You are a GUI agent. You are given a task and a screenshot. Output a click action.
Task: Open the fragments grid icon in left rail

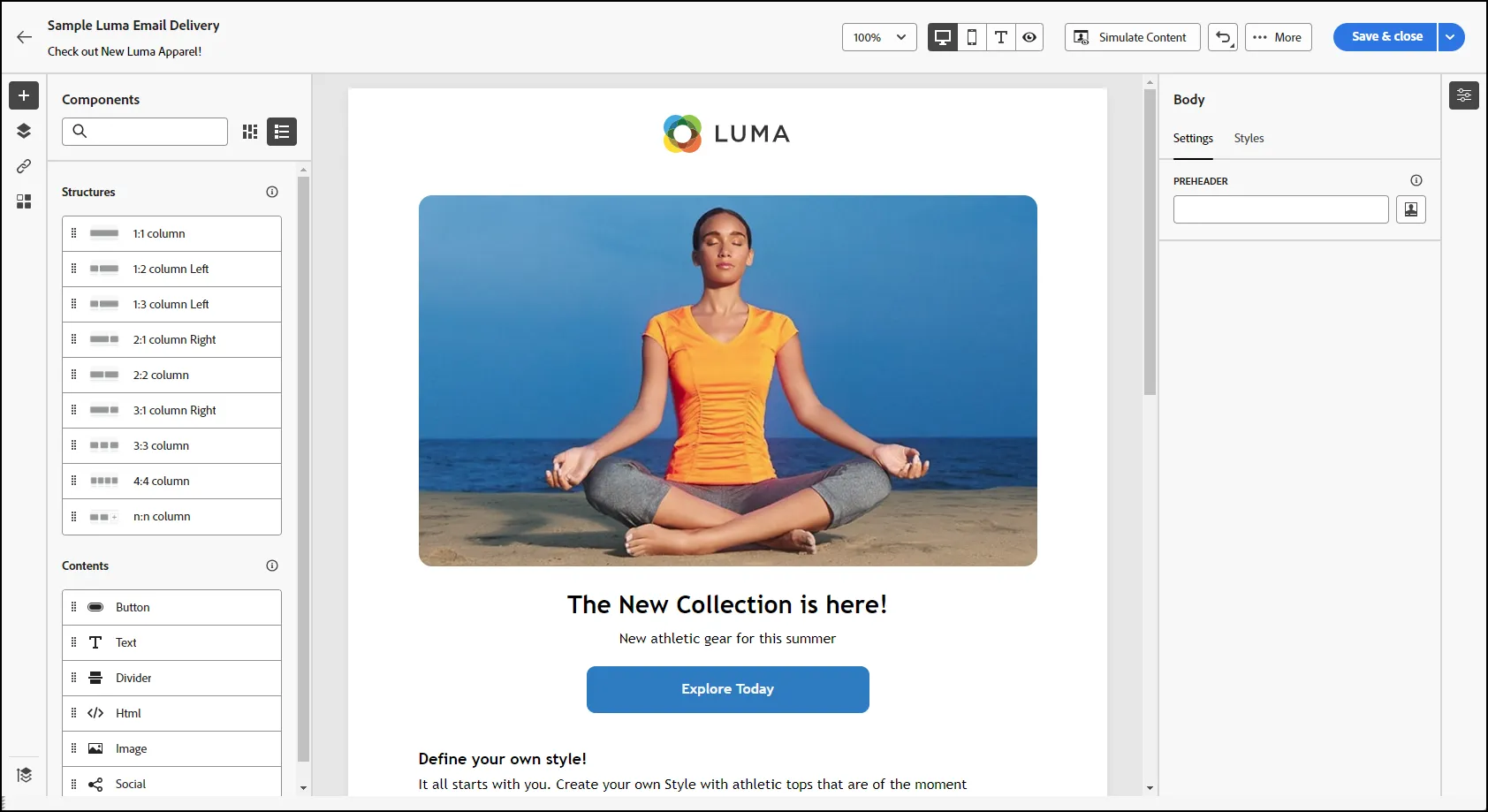pyautogui.click(x=24, y=201)
